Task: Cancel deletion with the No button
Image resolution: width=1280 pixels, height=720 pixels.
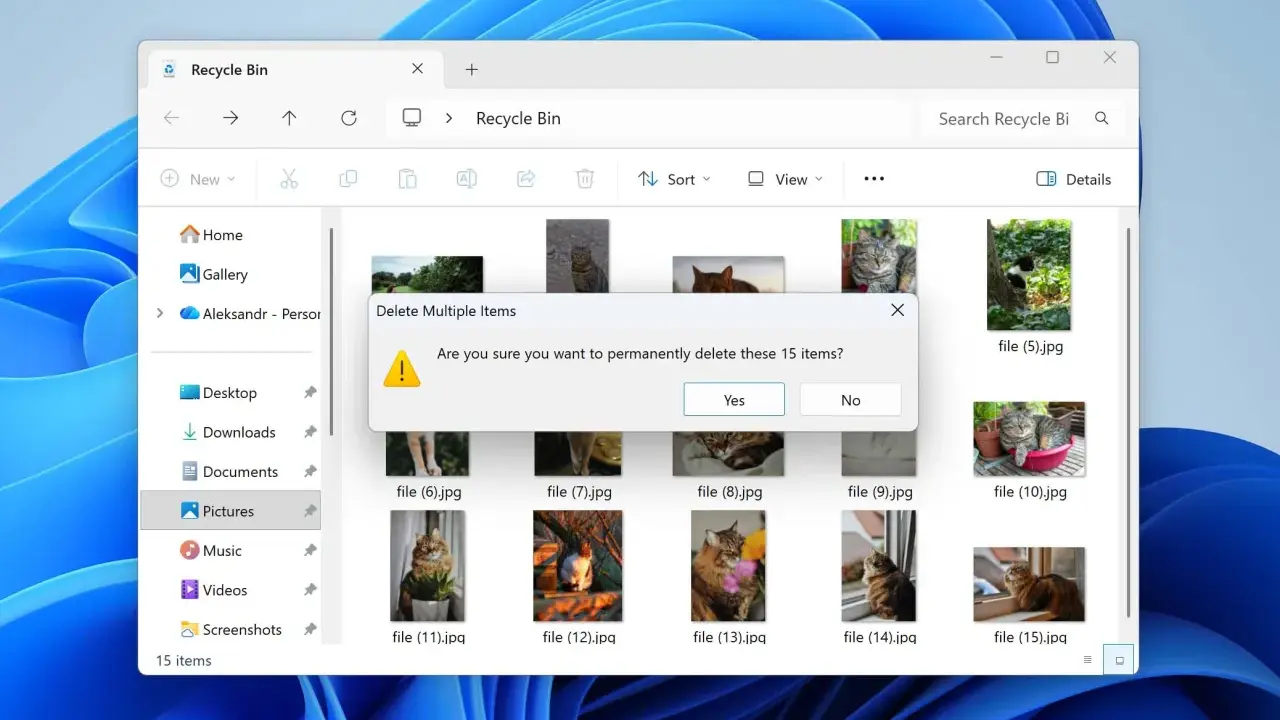Action: coord(851,400)
